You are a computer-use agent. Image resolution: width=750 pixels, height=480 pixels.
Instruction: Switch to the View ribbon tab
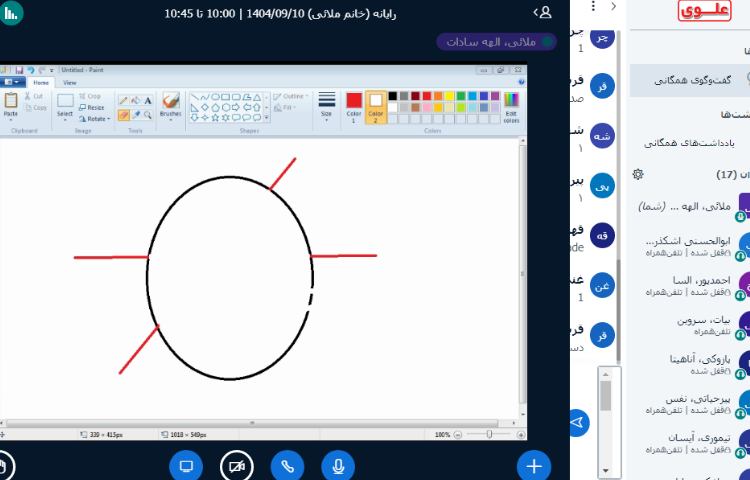coord(70,82)
